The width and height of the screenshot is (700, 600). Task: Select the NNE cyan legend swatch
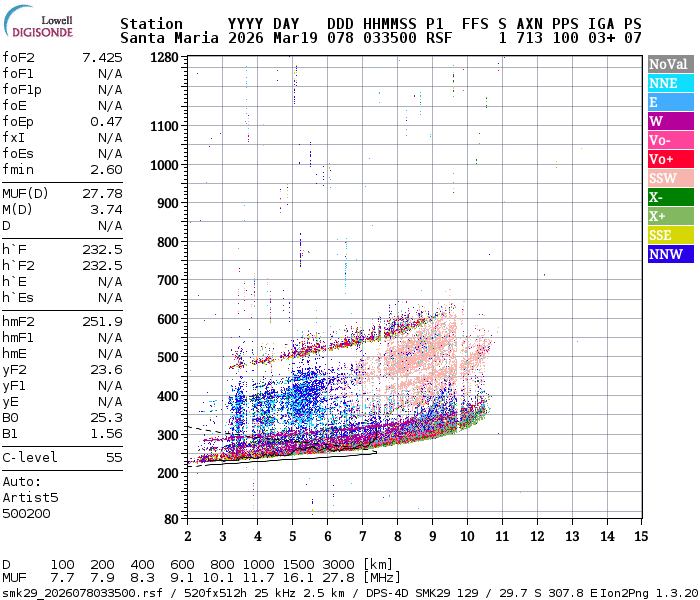[670, 84]
